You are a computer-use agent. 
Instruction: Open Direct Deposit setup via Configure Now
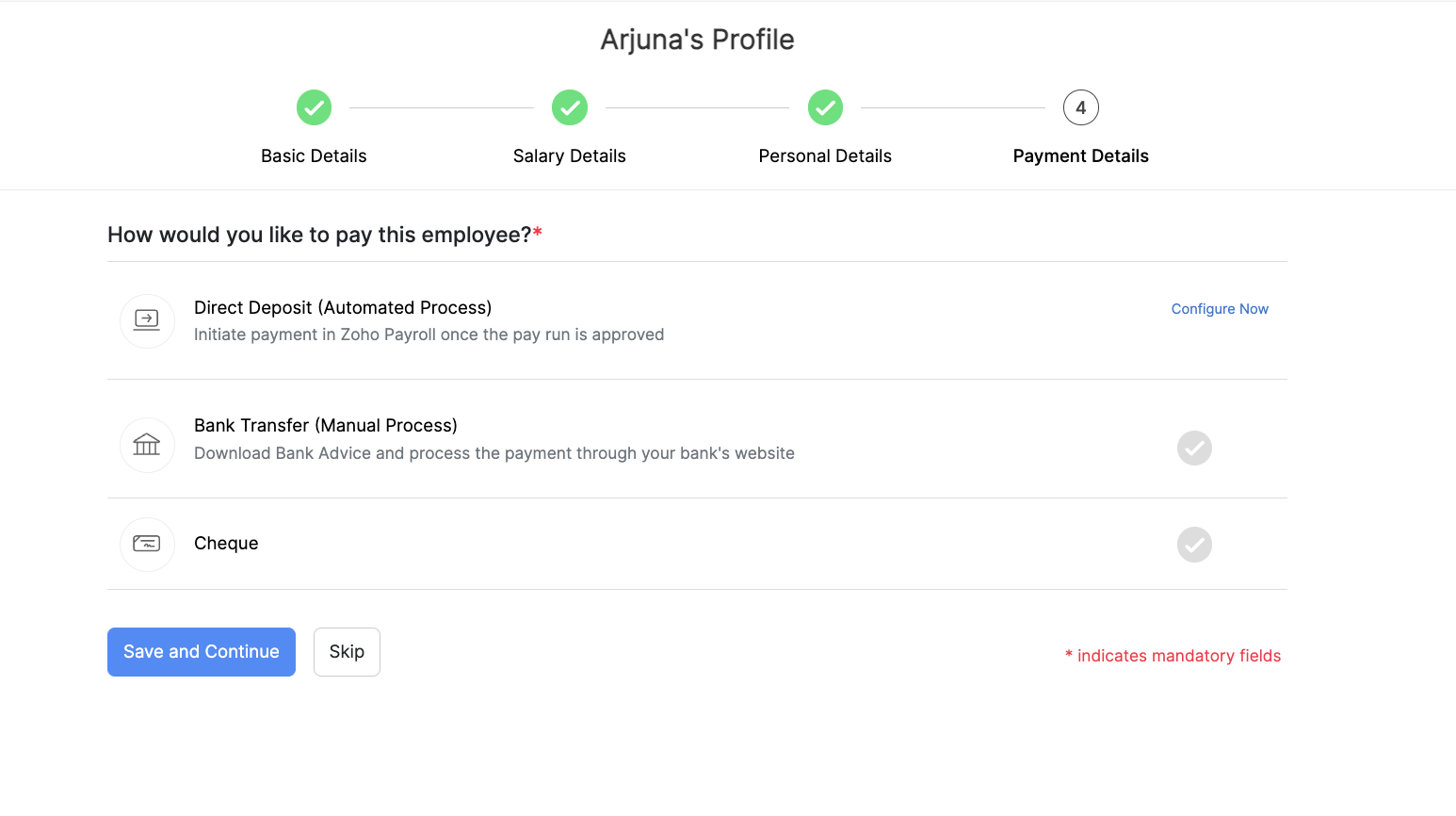pos(1220,308)
